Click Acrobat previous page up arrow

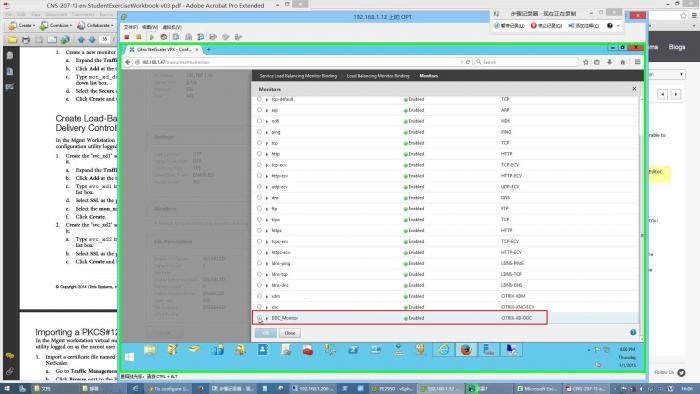[81, 40]
